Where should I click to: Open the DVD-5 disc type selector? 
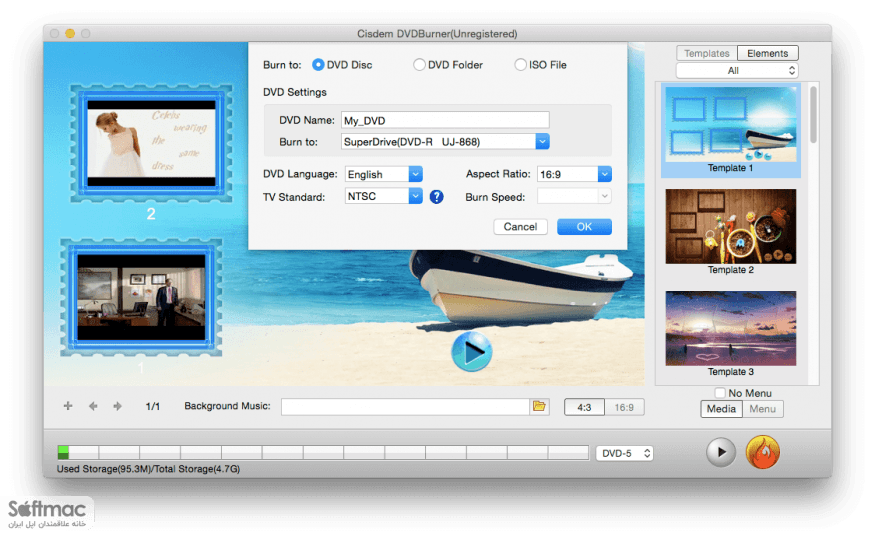coord(624,453)
